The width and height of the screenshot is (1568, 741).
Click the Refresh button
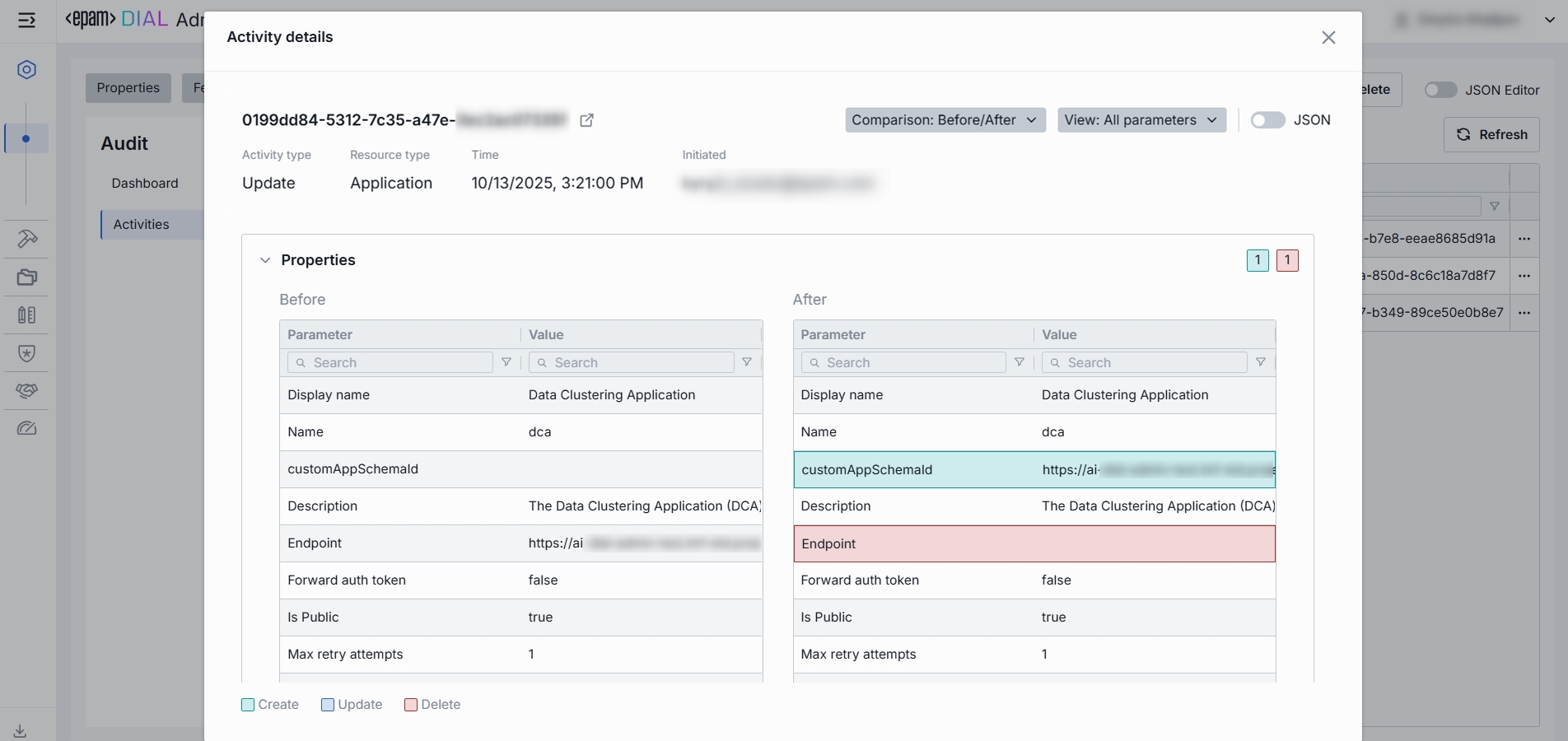pyautogui.click(x=1491, y=134)
